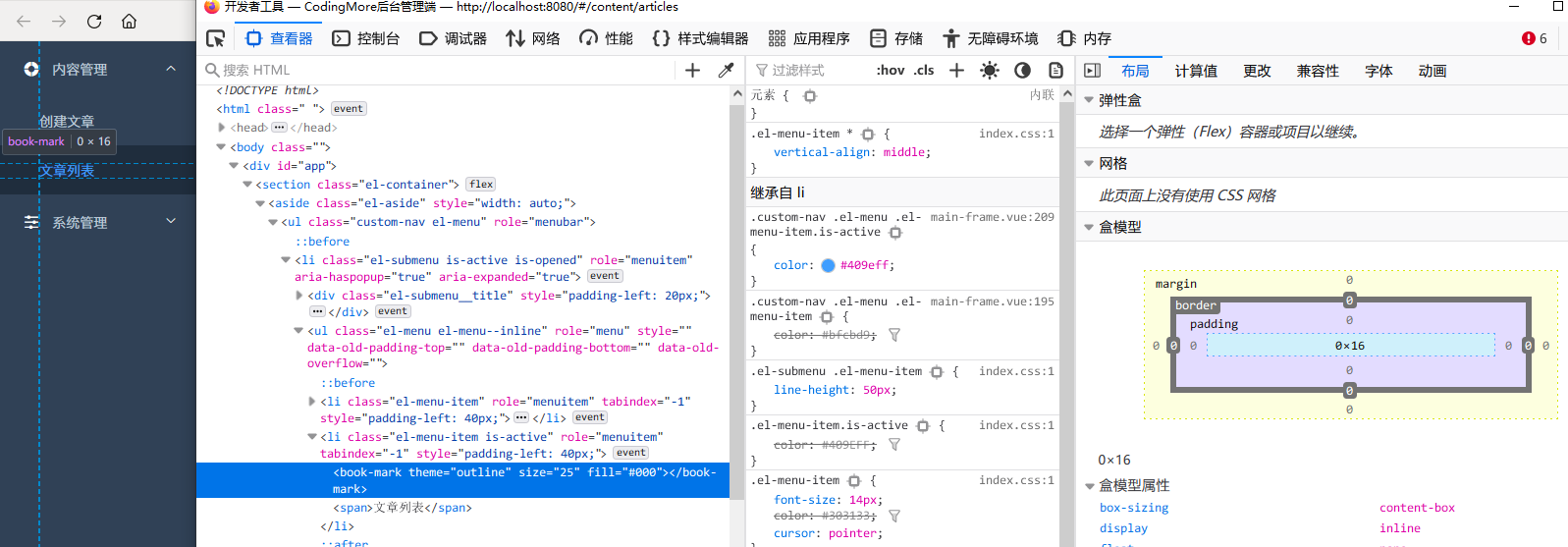Click filter icon beside #409EFF color

click(894, 445)
